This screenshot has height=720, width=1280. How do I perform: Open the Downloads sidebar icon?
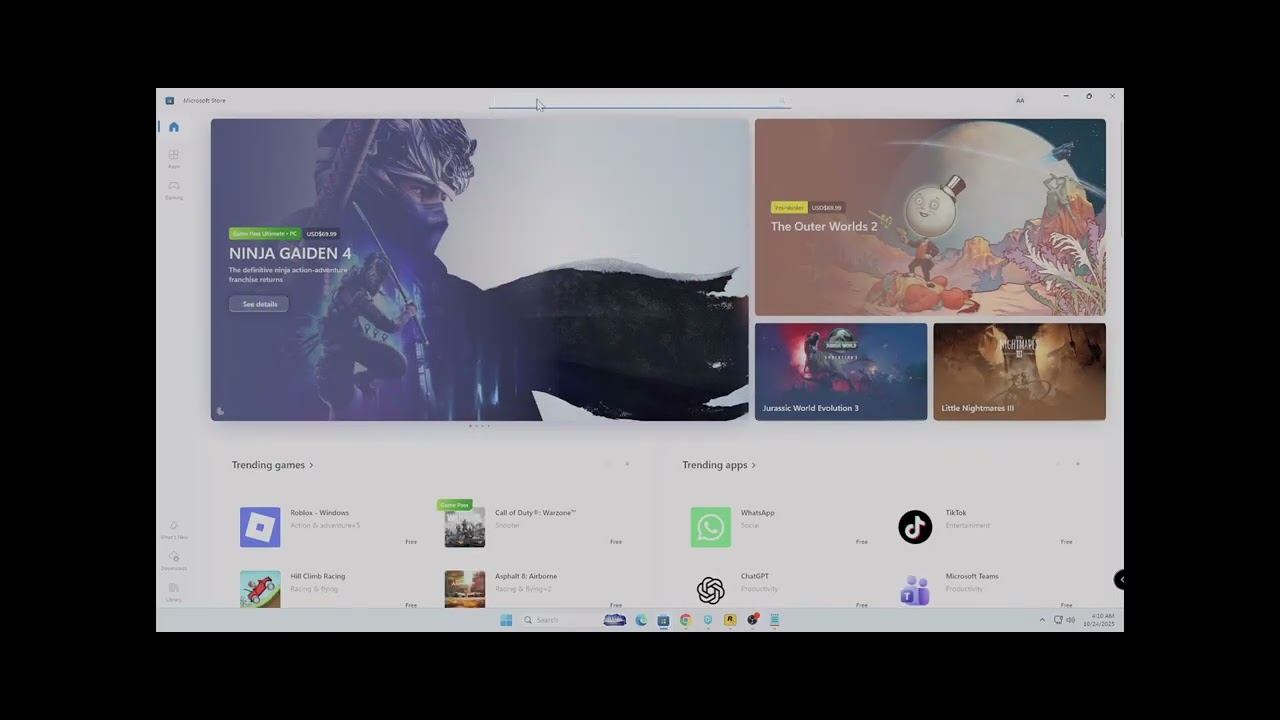click(174, 559)
